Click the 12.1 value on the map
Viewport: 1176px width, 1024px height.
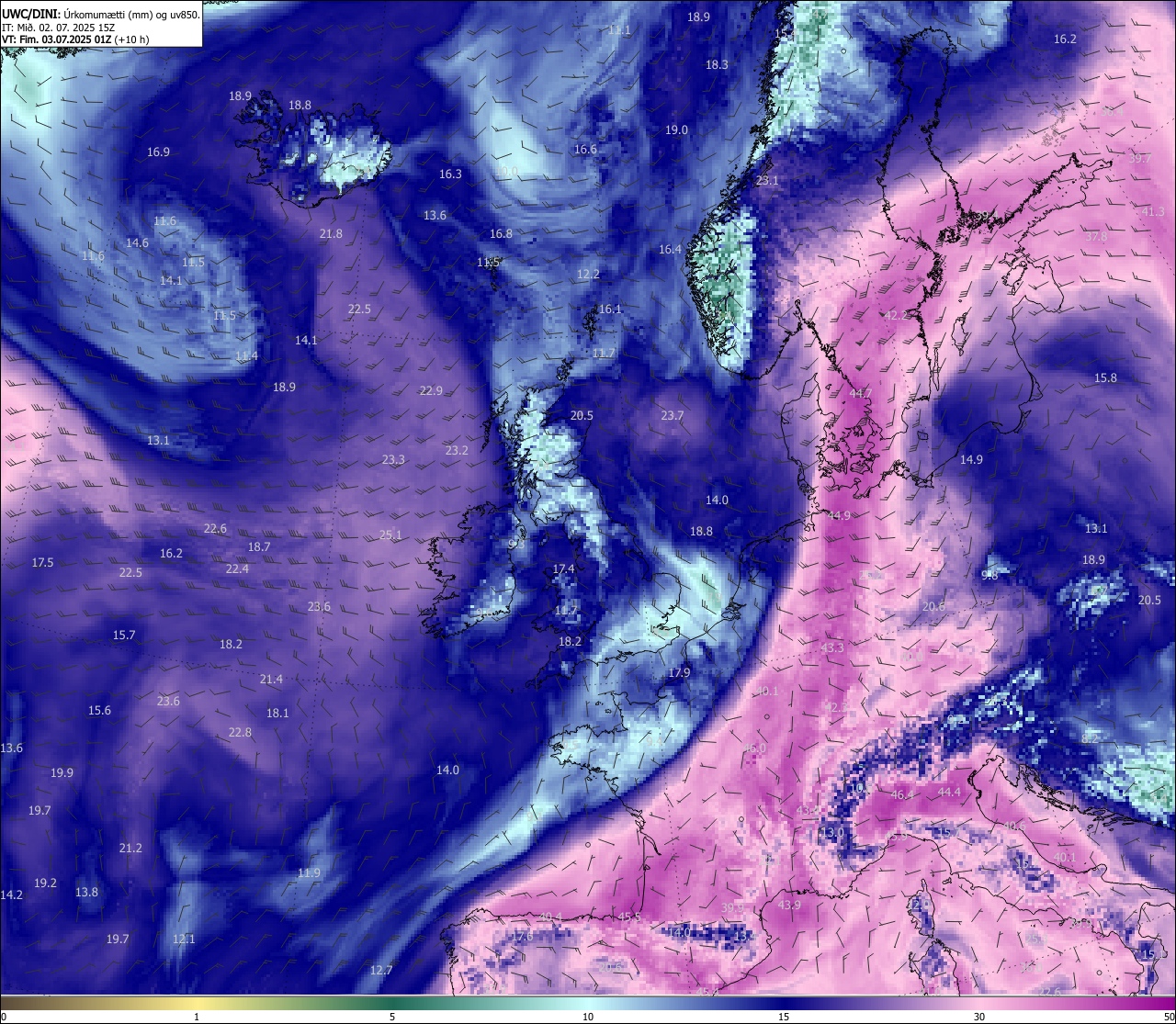click(x=184, y=939)
